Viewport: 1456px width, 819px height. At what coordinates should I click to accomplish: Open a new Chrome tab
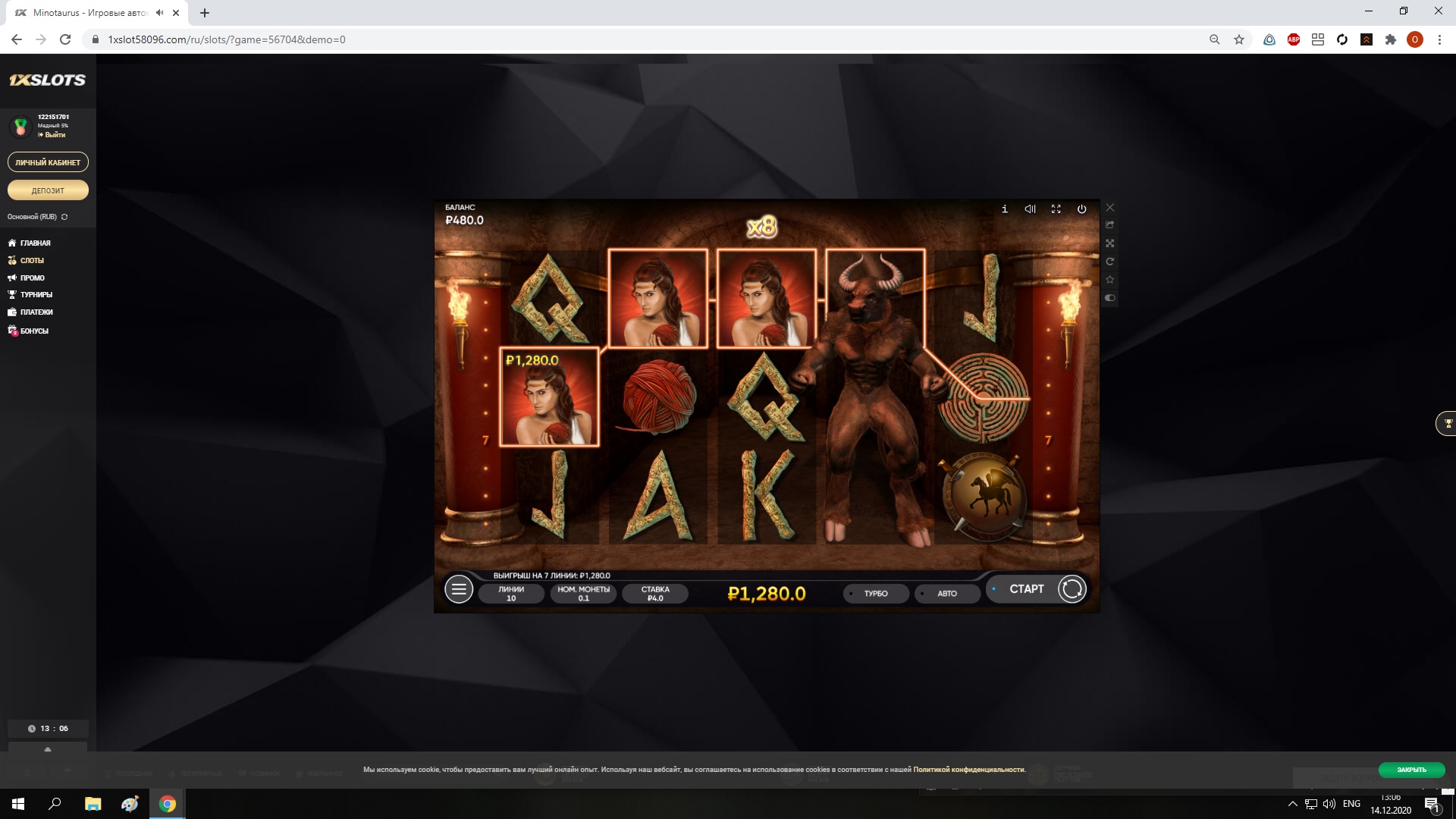(205, 13)
